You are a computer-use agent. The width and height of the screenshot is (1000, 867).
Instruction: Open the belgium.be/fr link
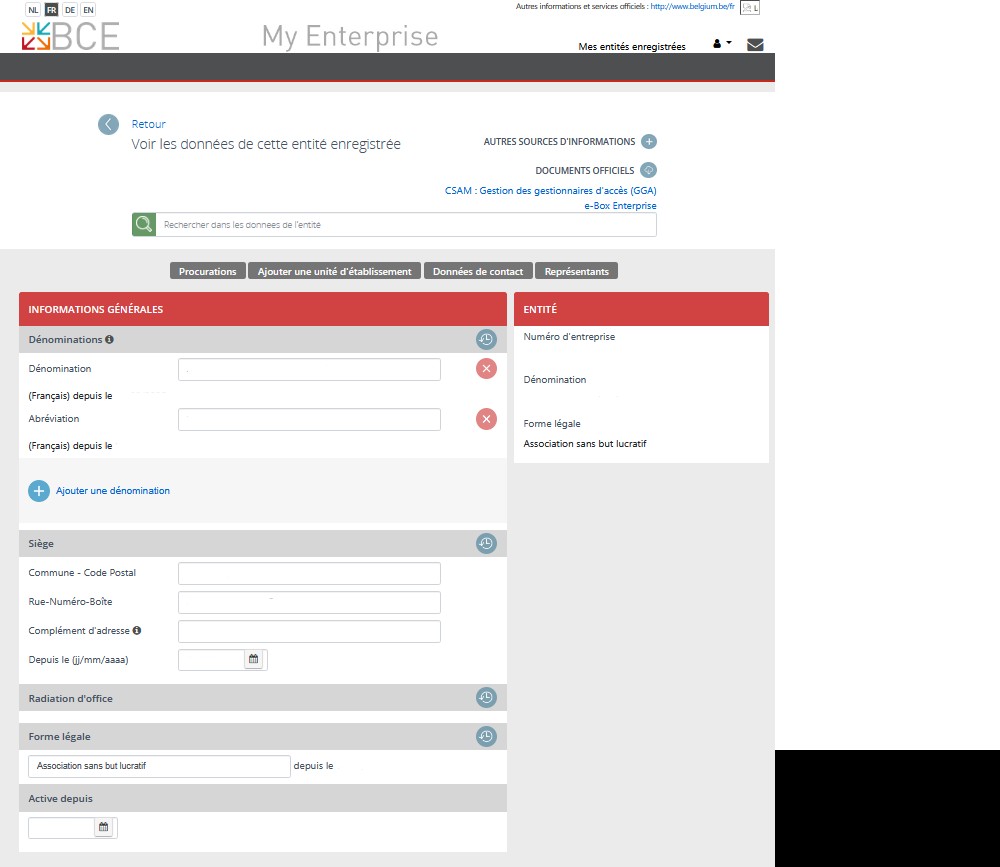tap(693, 6)
